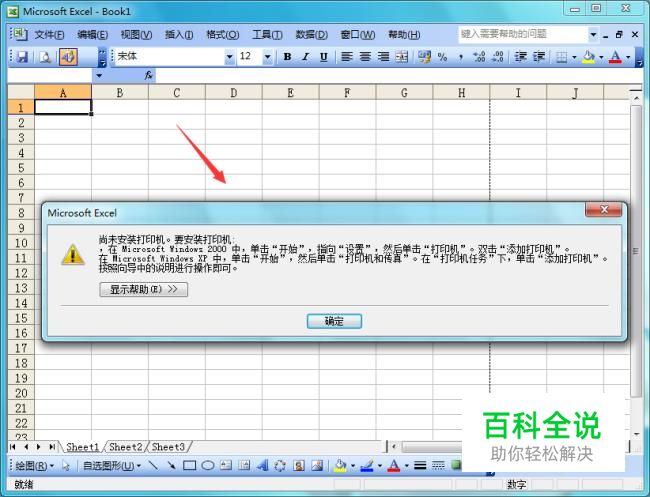Image resolution: width=650 pixels, height=497 pixels.
Task: Apply the red font color in formatting toolbar
Action: click(616, 57)
